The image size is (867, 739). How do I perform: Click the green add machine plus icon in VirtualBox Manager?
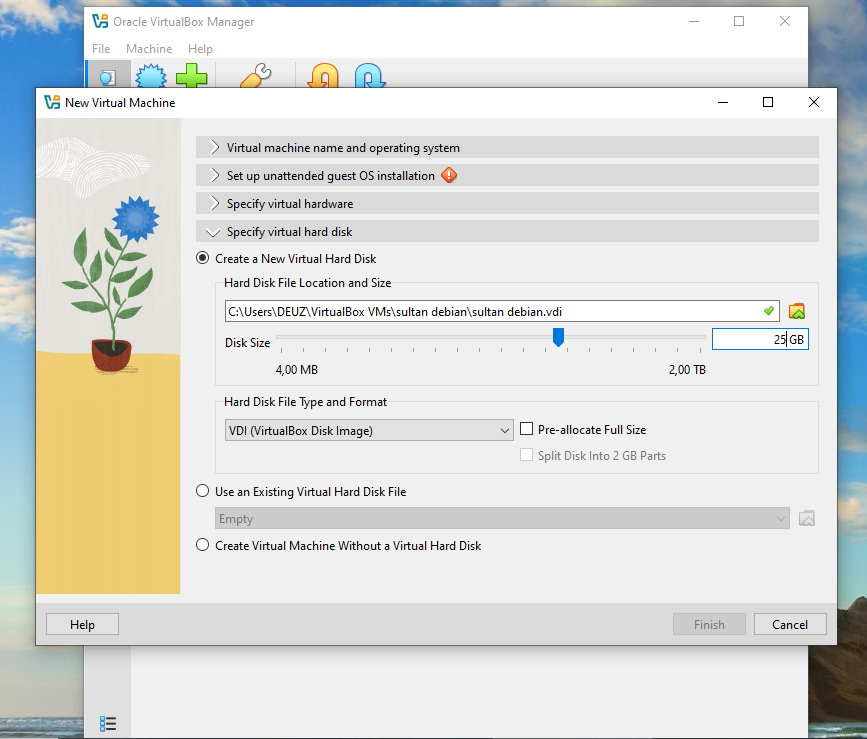click(191, 76)
